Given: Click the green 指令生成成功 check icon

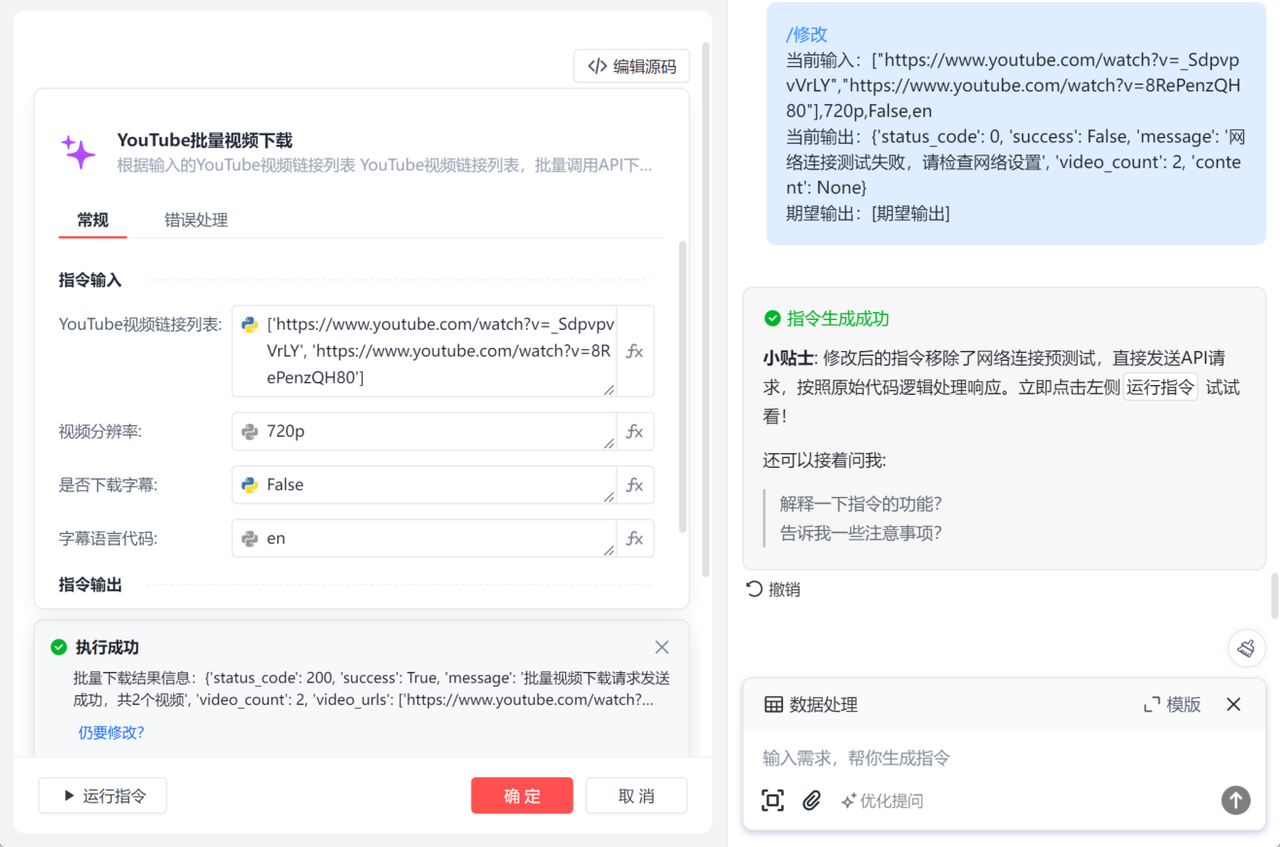Looking at the screenshot, I should [772, 318].
